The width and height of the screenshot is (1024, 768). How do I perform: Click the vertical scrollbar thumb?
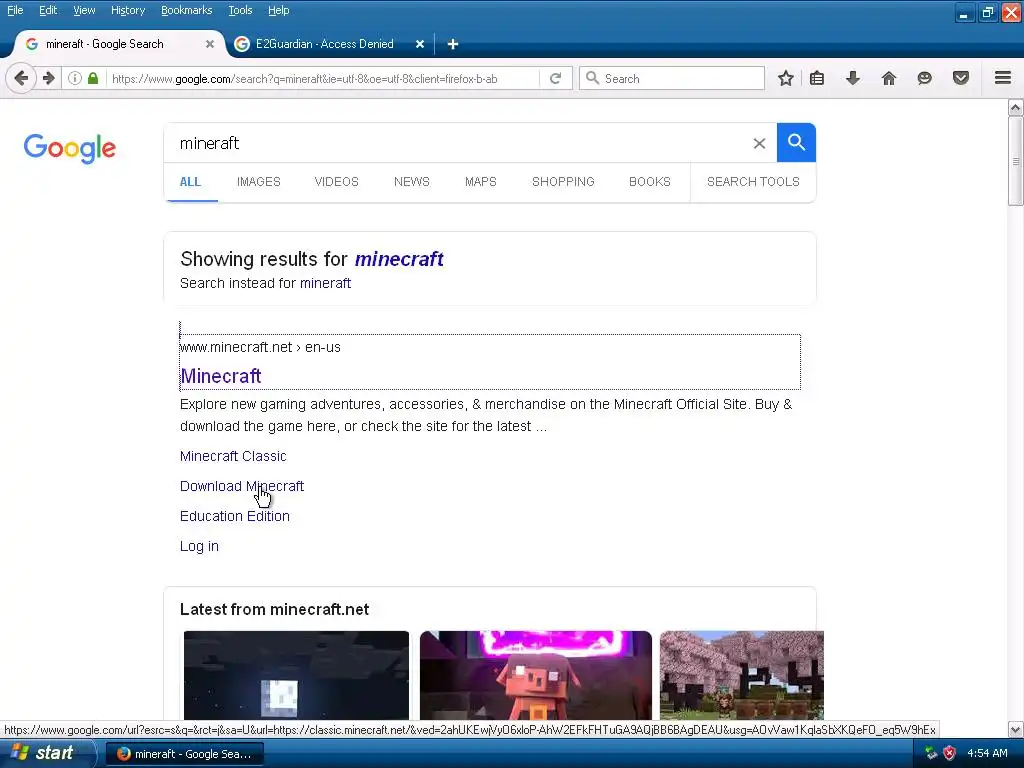tap(1016, 161)
